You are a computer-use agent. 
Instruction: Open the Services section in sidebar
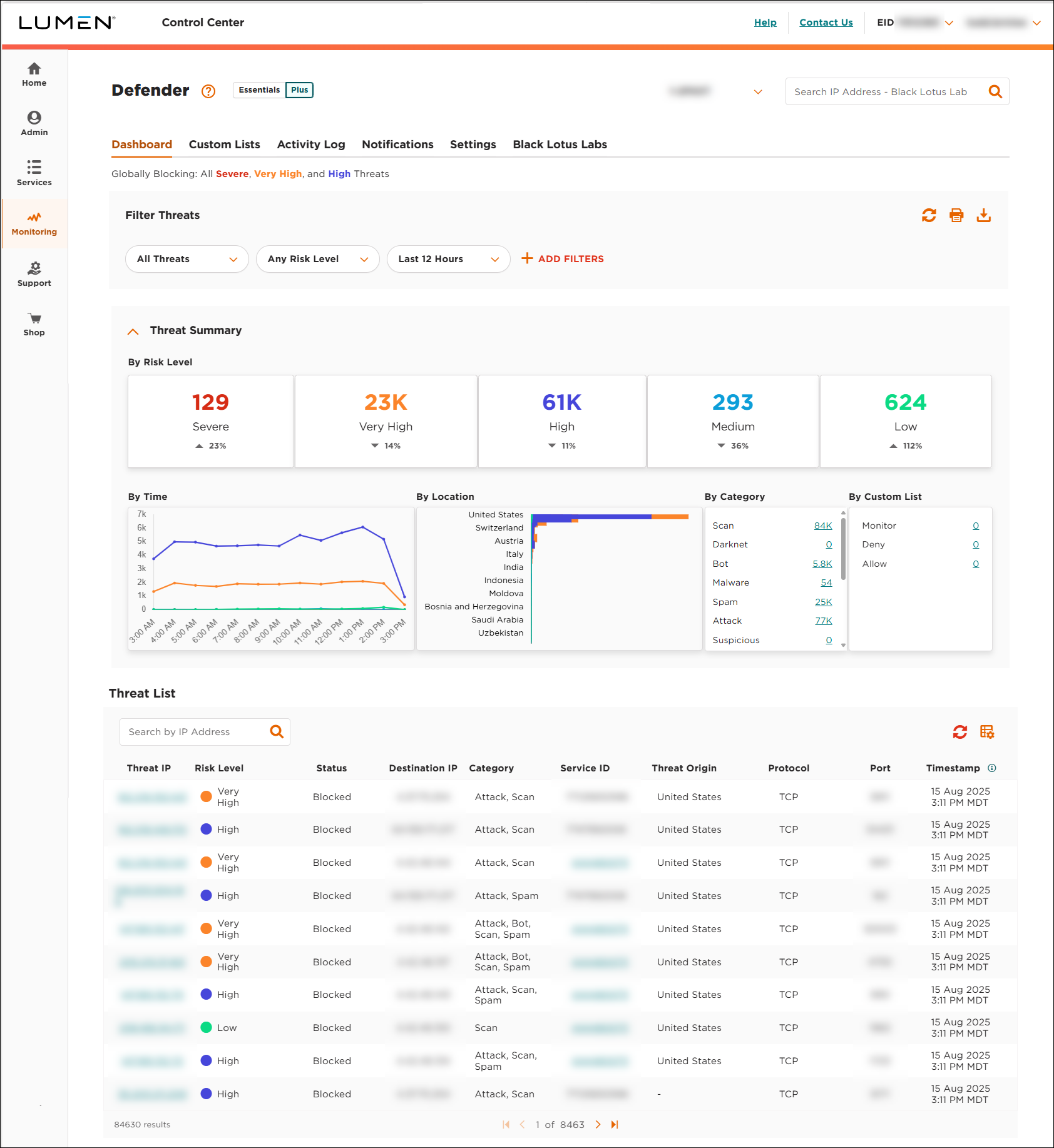(34, 173)
